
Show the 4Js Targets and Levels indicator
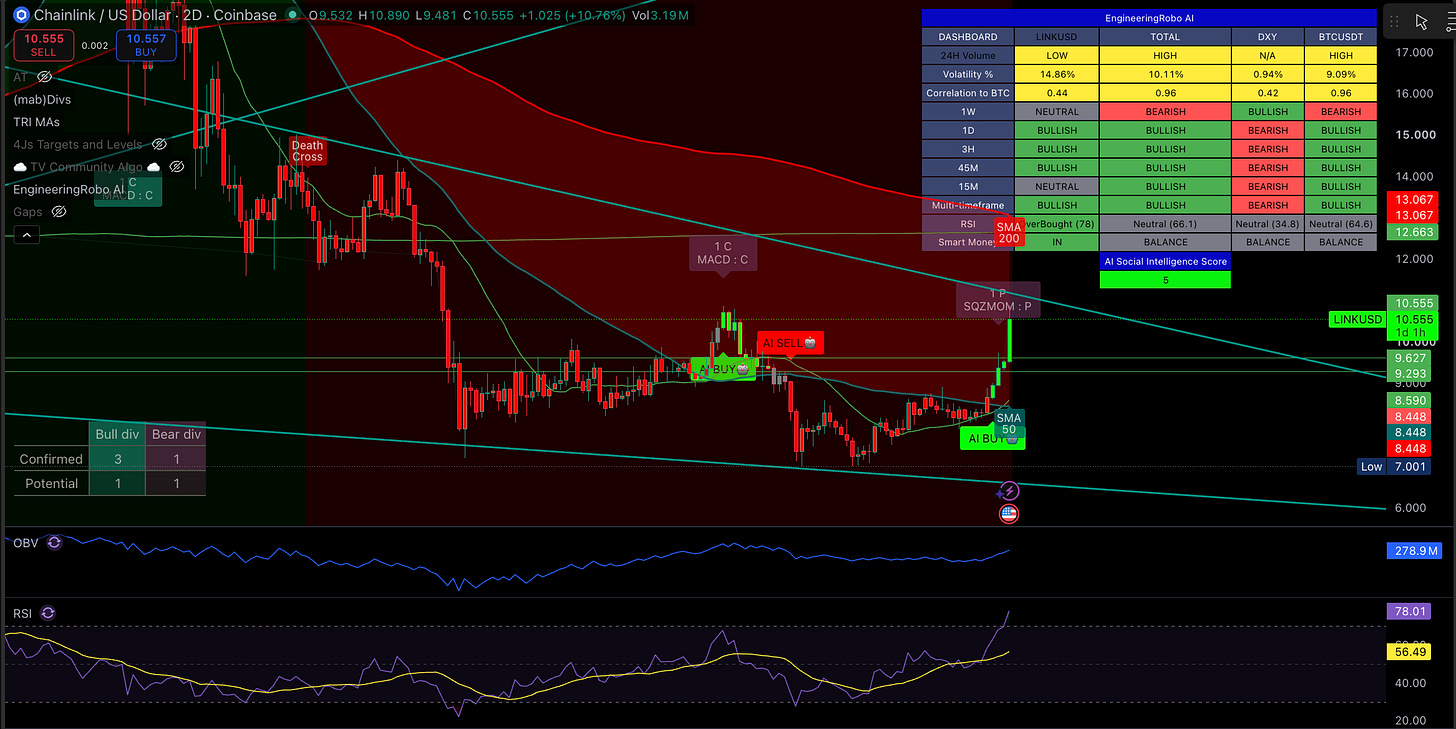[x=158, y=145]
